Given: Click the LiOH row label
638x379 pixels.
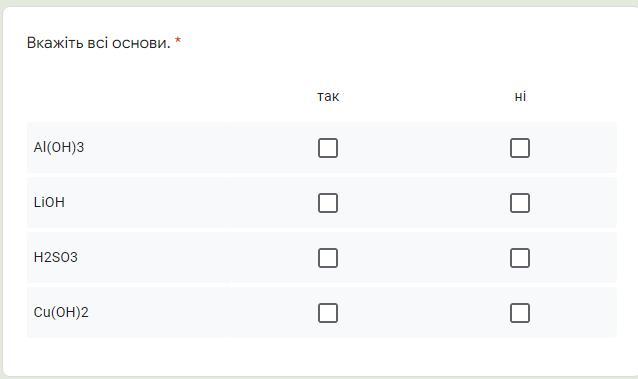Looking at the screenshot, I should tap(49, 202).
